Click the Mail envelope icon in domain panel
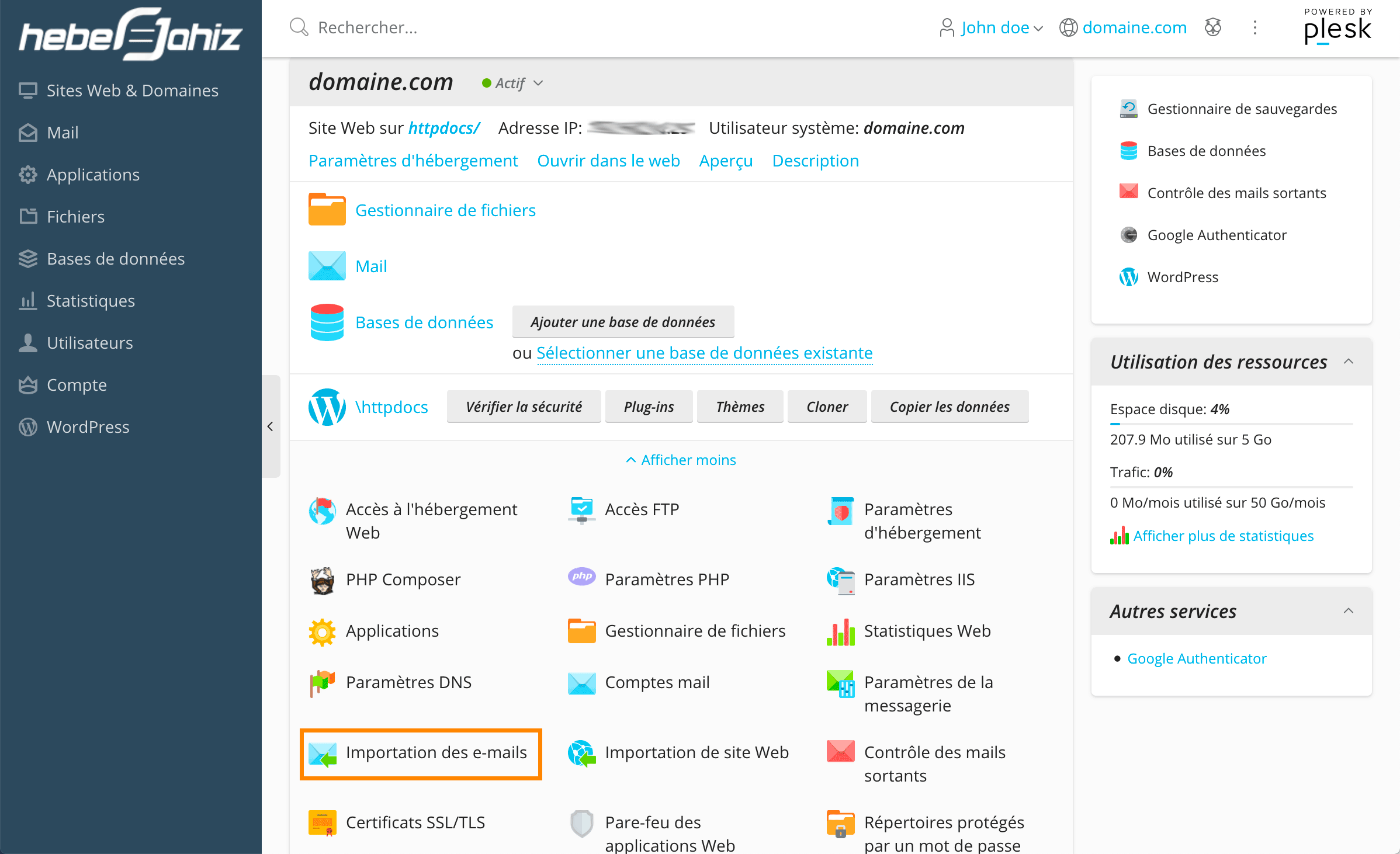Image resolution: width=1400 pixels, height=854 pixels. point(327,266)
